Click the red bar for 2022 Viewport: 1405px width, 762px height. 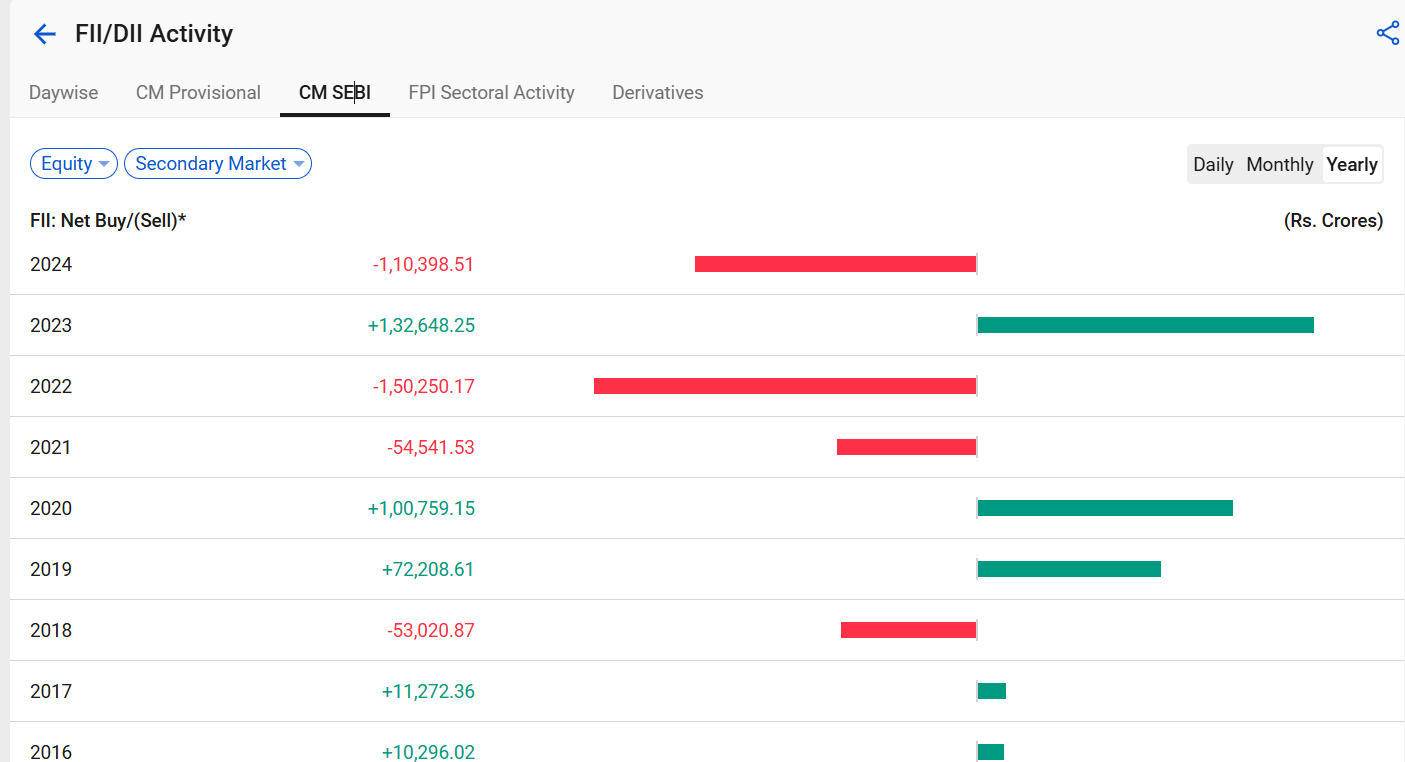pyautogui.click(x=785, y=386)
